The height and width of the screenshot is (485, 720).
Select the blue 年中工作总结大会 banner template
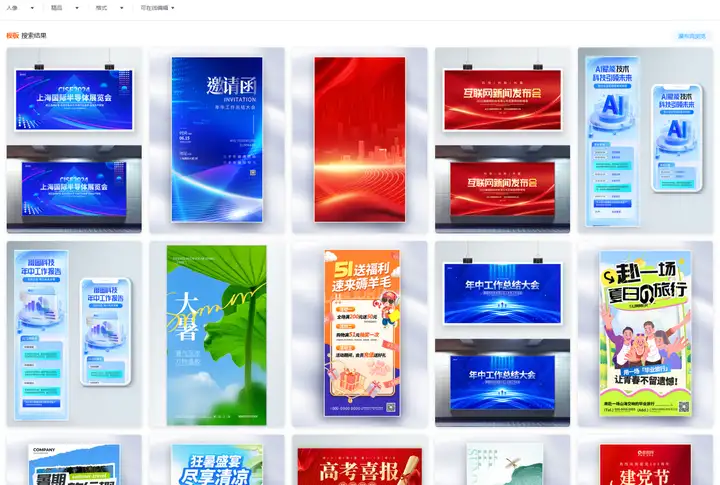click(502, 334)
